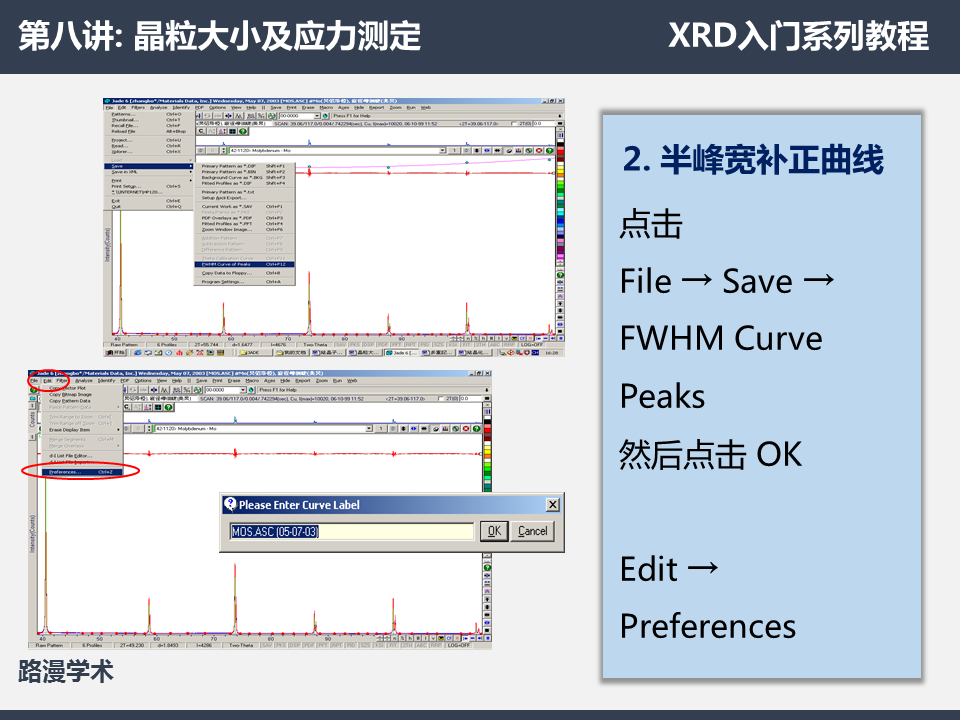
Task: Select Primary Pattern as *.DIF in submenu
Action: coord(245,166)
